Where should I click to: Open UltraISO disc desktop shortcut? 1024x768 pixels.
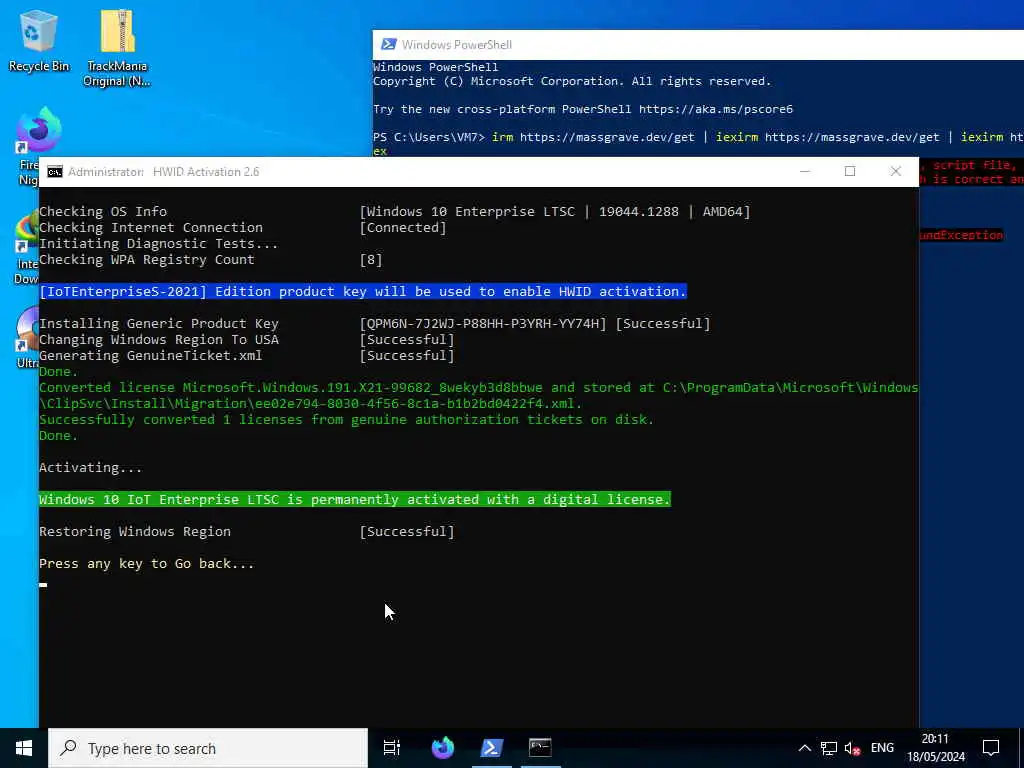point(27,336)
